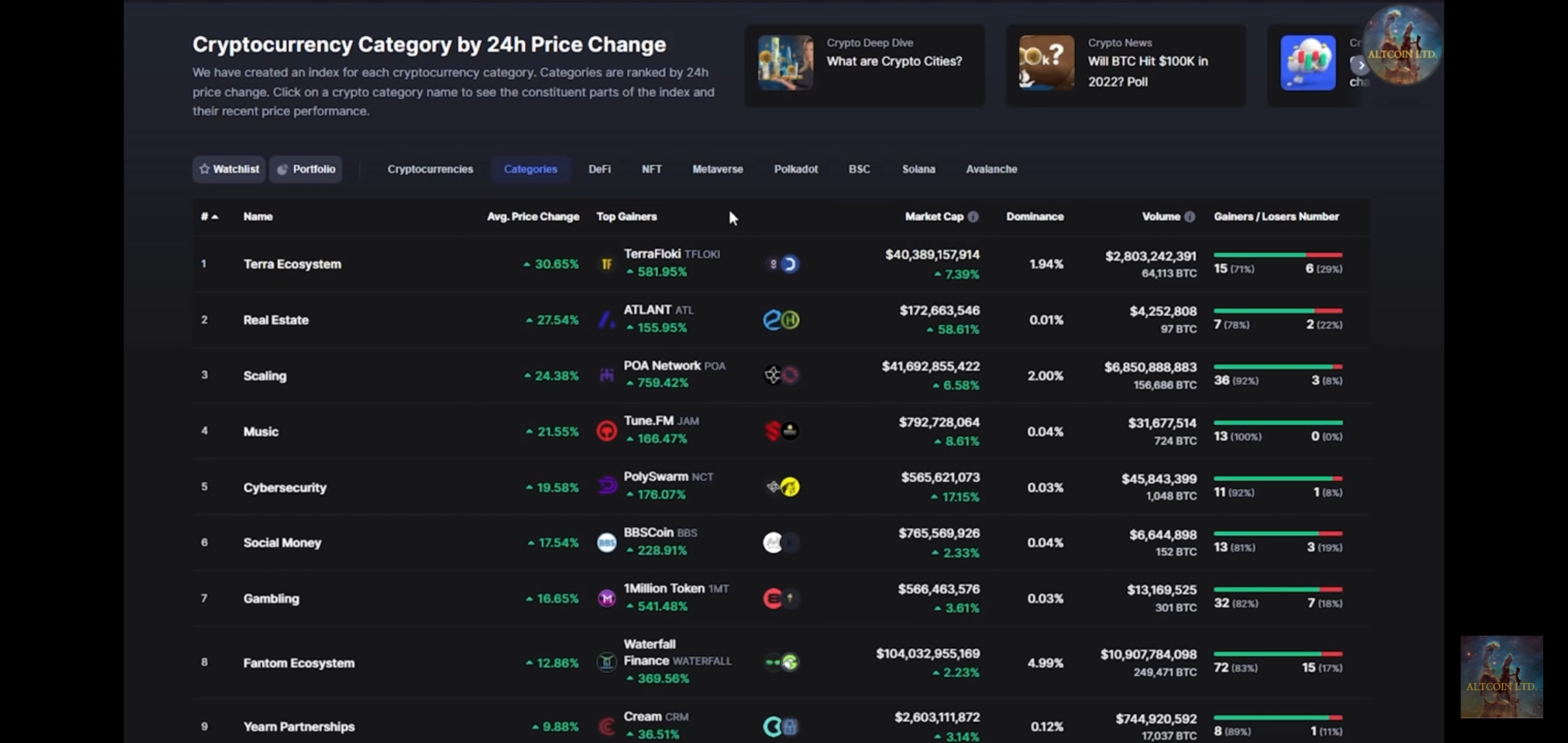The width and height of the screenshot is (1568, 743).
Task: Open the Fantom Ecosystem category
Action: (x=299, y=663)
